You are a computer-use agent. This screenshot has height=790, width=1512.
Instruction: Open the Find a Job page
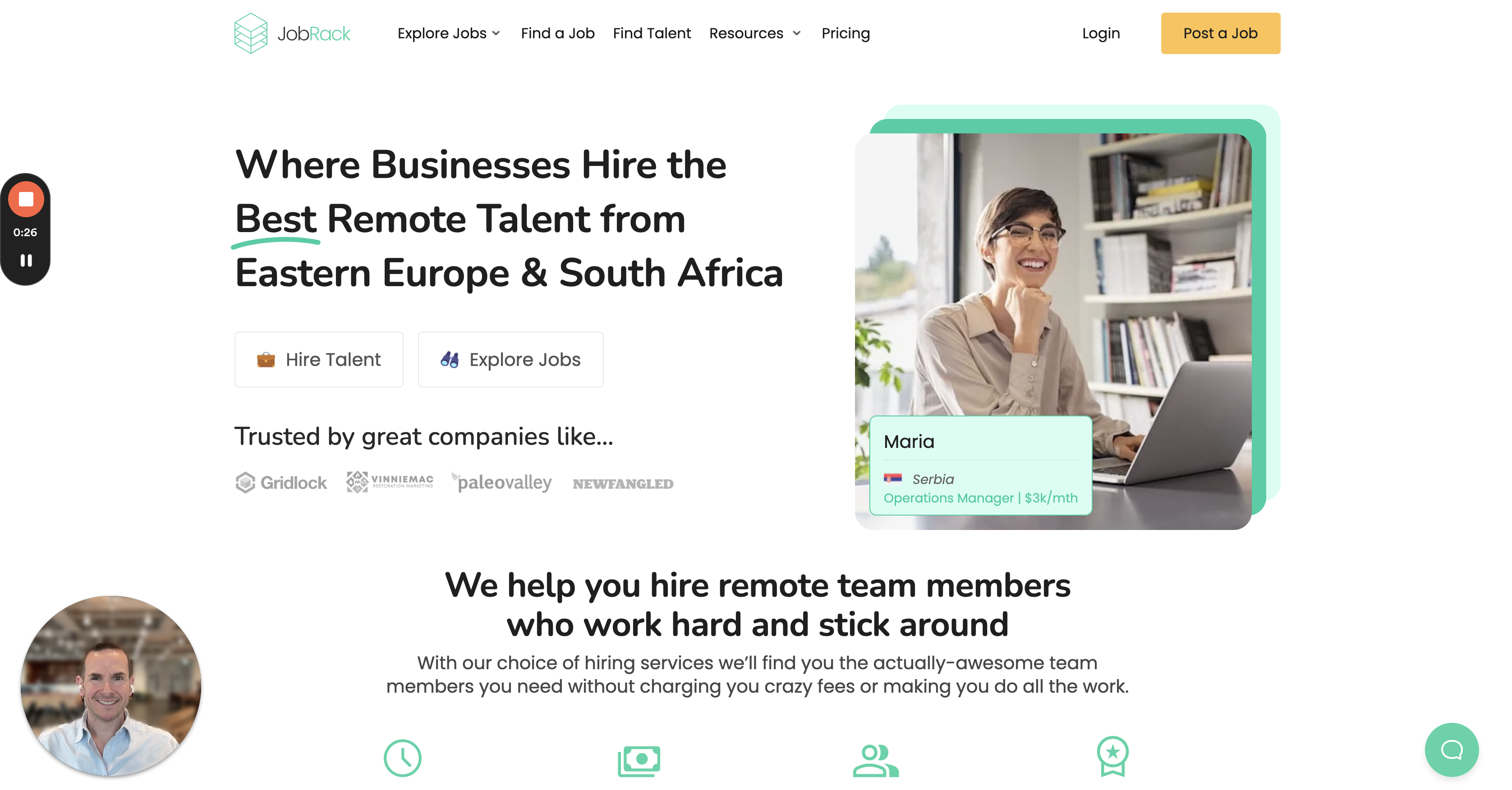pos(558,33)
